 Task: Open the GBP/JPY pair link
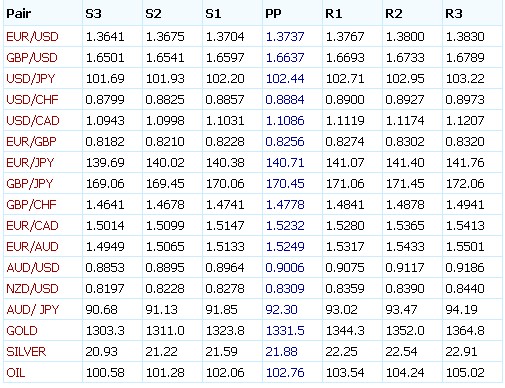(30, 184)
